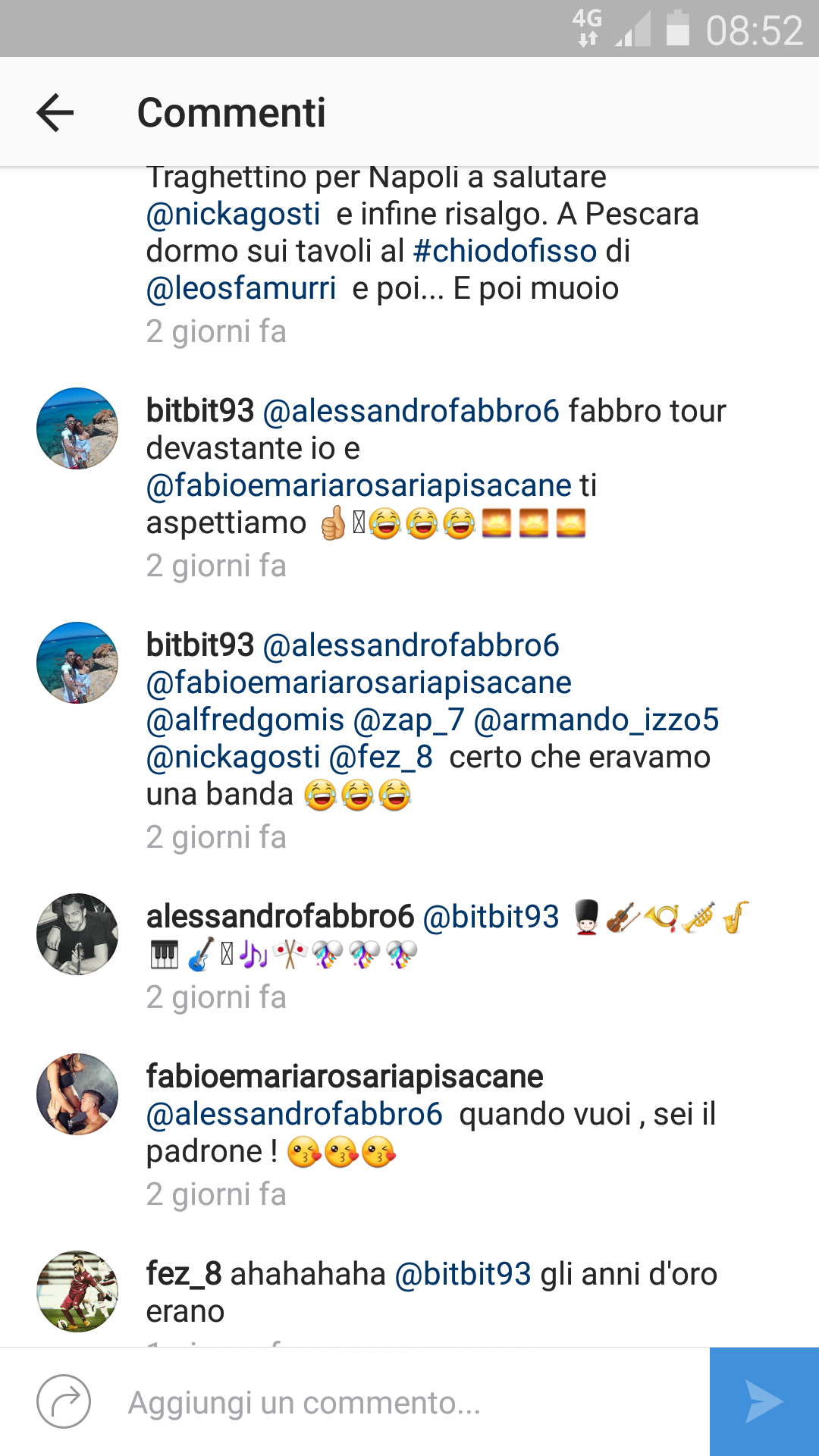Tap the back arrow in the Commenti header
Image resolution: width=819 pixels, height=1456 pixels.
(x=55, y=113)
